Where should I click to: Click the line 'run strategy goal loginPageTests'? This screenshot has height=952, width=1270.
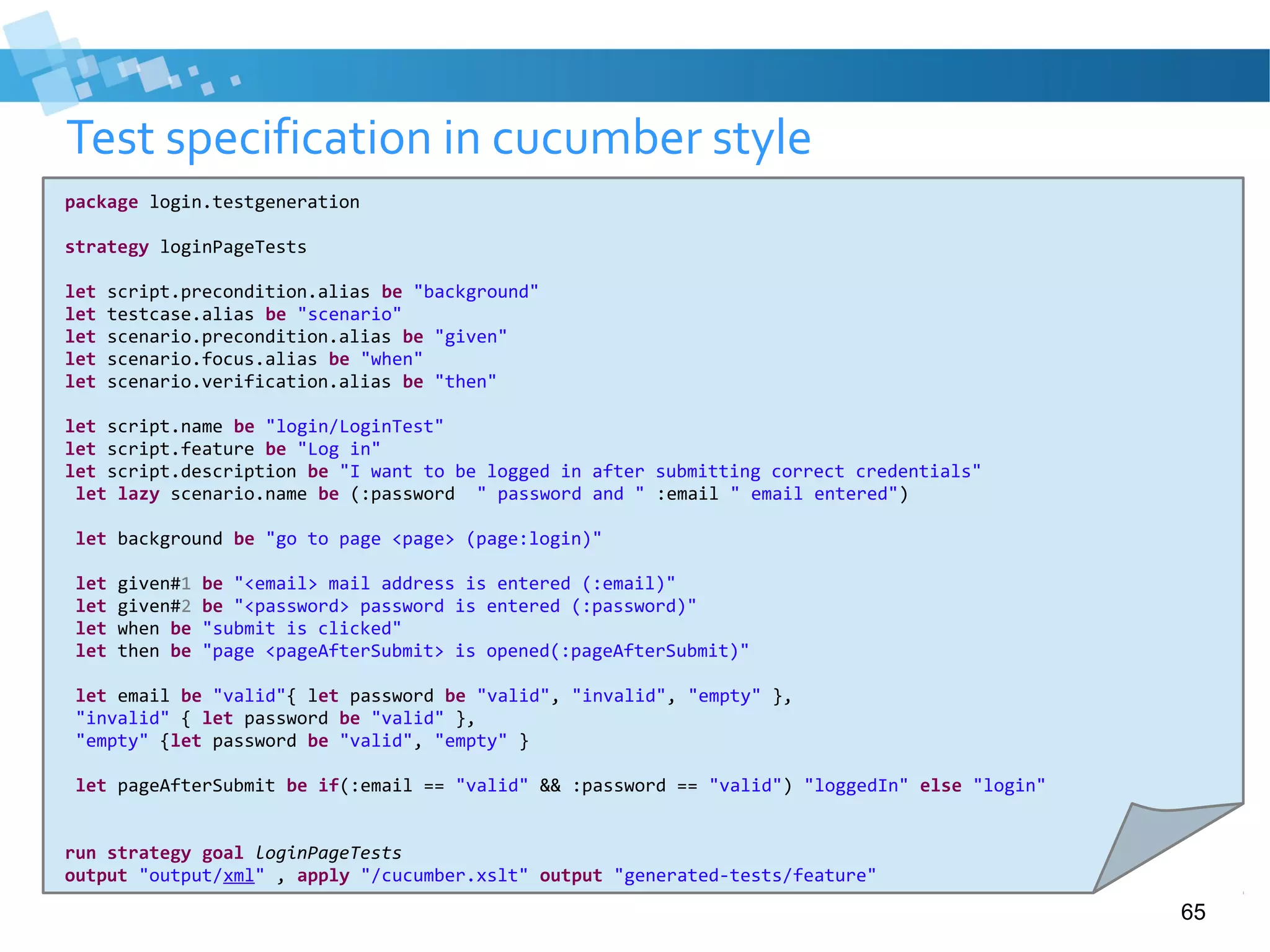click(x=233, y=853)
